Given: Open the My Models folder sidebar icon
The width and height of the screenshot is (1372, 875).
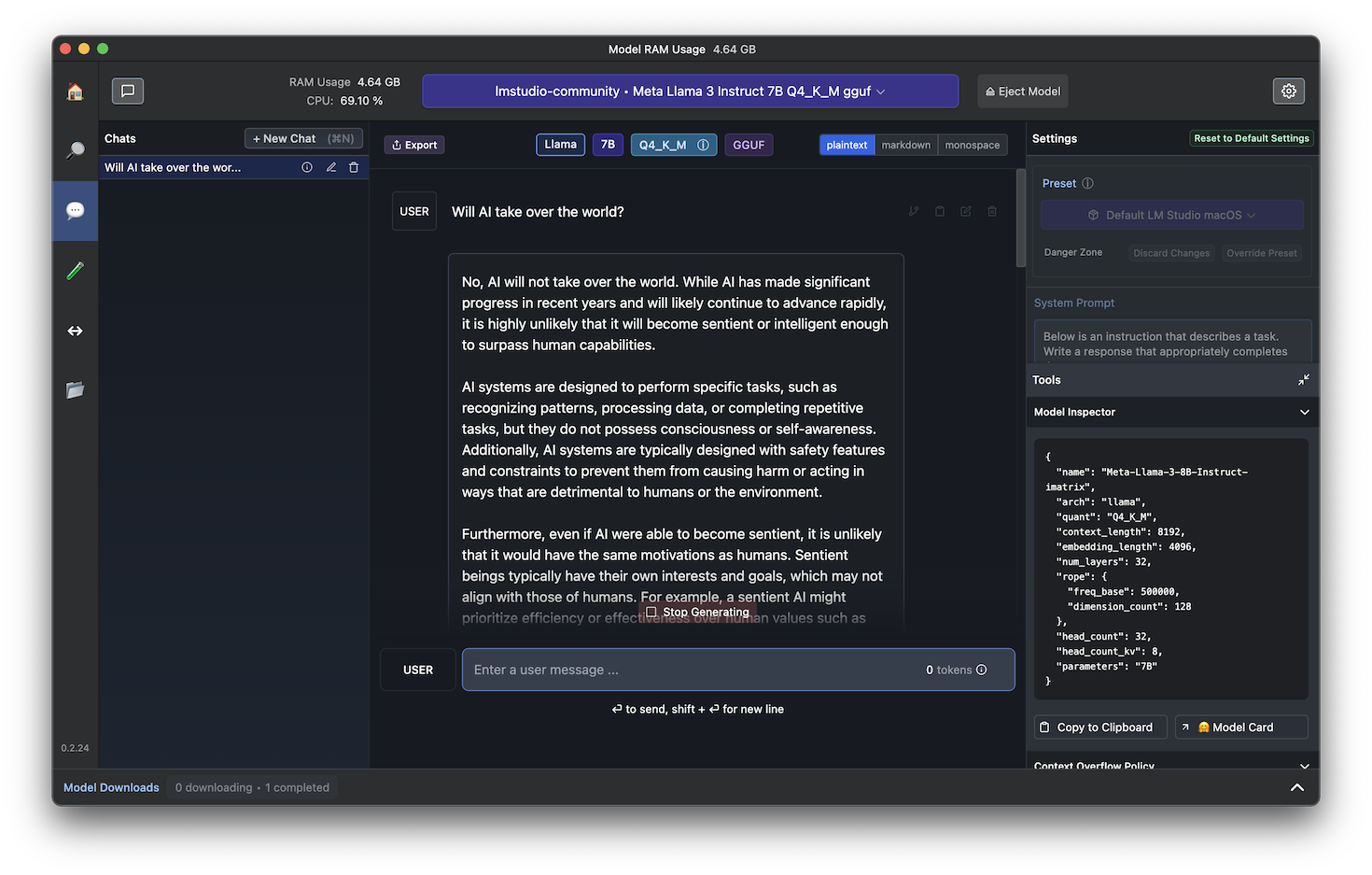Looking at the screenshot, I should coord(76,389).
